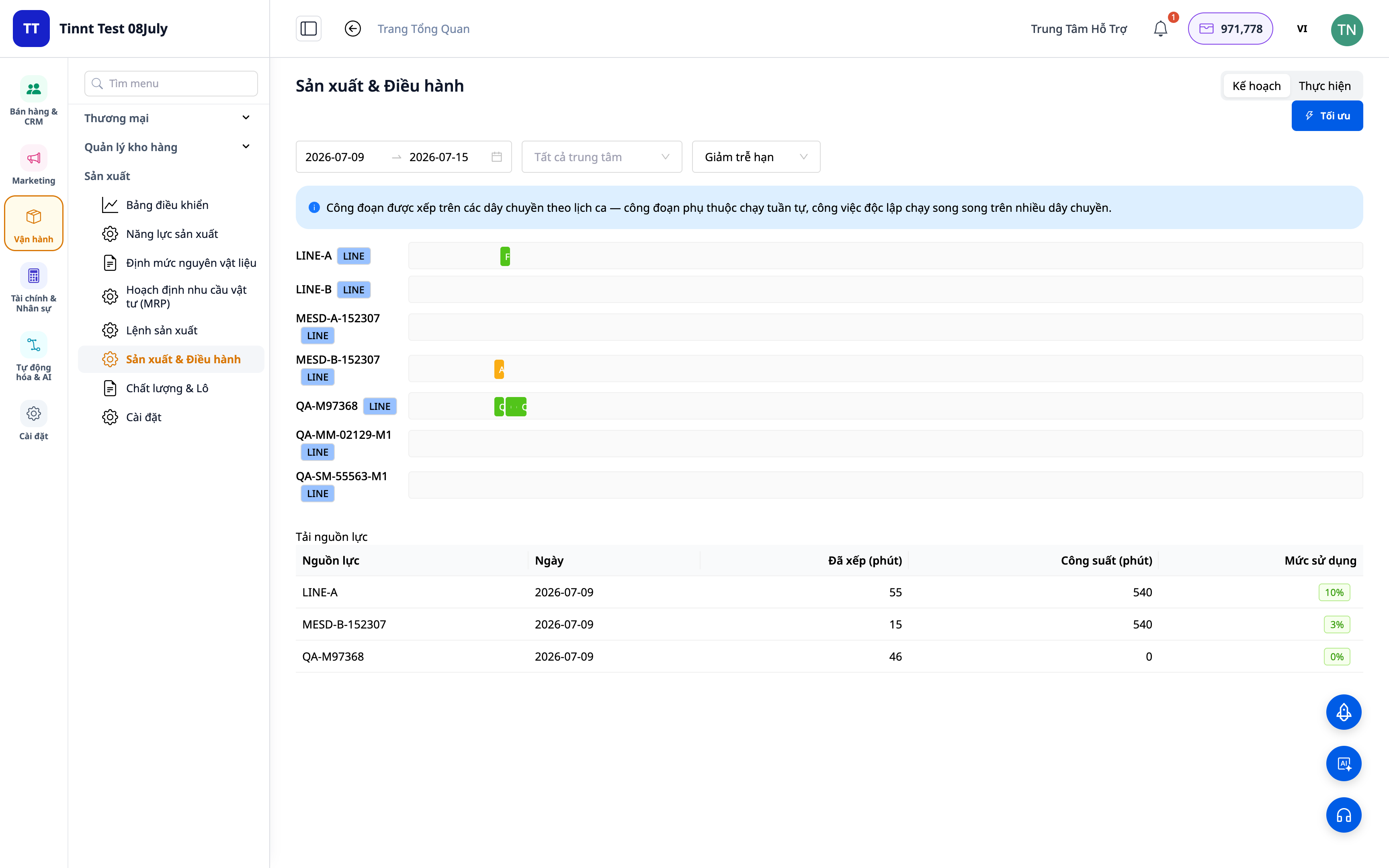Switch to the Thực hiện tab
Image resolution: width=1389 pixels, height=868 pixels.
pyautogui.click(x=1325, y=86)
